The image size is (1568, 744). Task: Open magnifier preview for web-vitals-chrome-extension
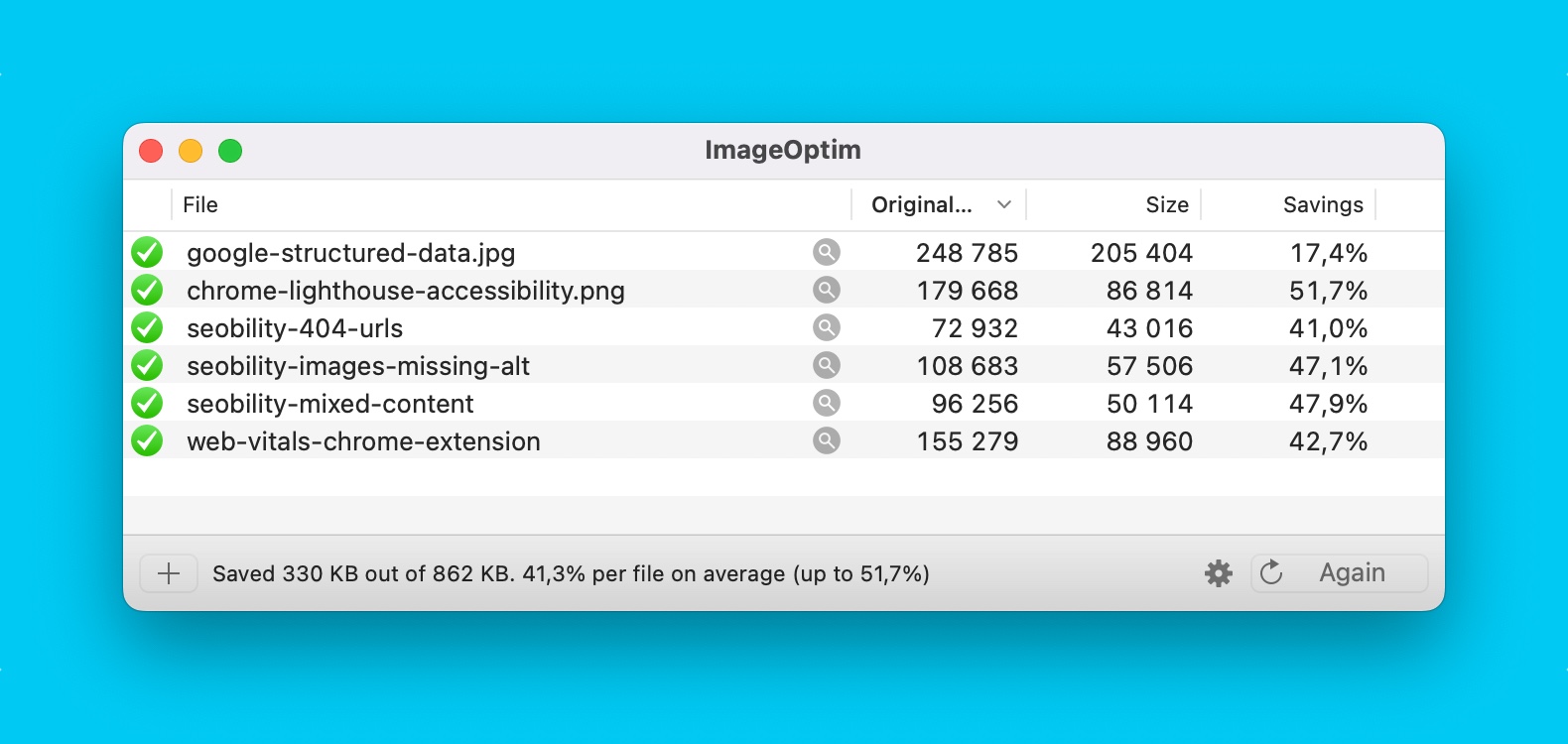(x=826, y=440)
